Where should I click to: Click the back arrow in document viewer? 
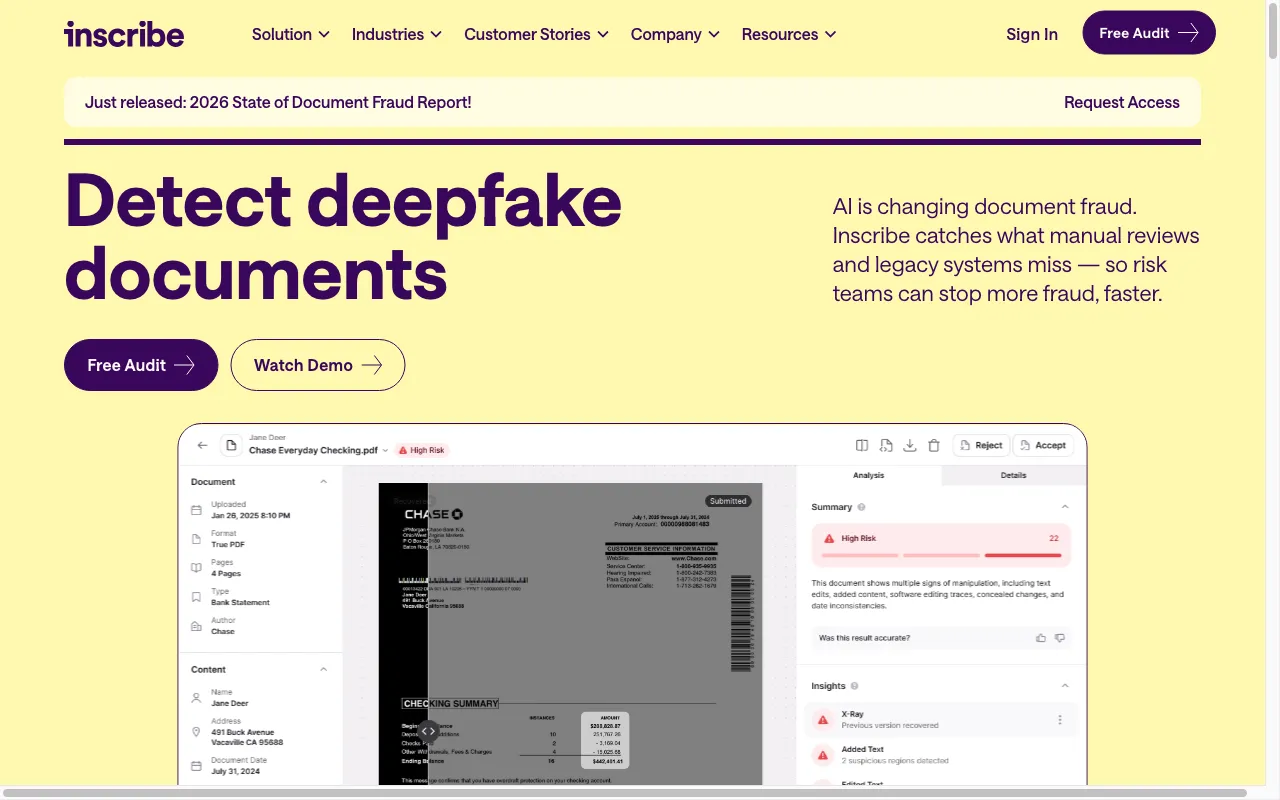203,445
